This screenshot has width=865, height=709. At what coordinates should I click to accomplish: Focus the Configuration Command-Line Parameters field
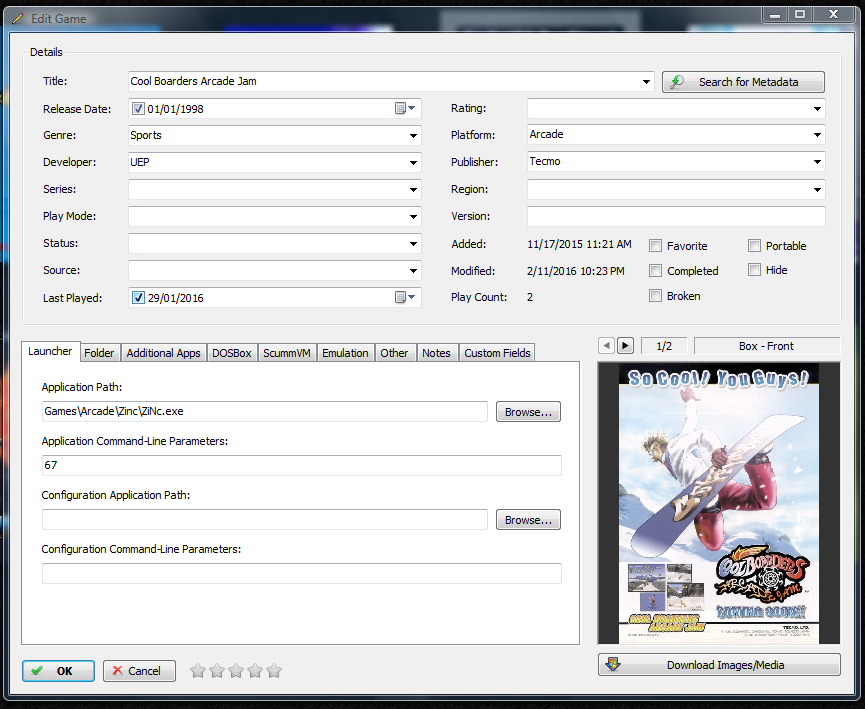click(302, 573)
